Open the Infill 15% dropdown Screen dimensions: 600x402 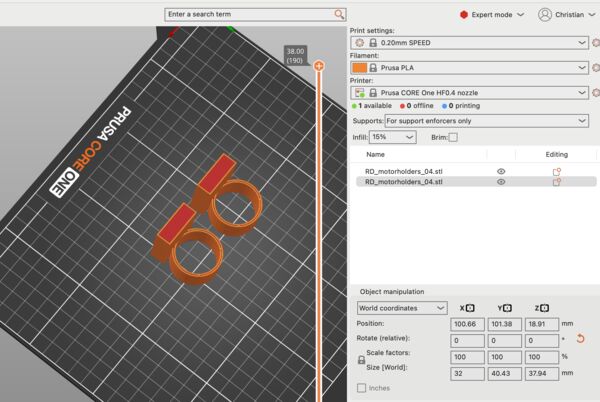pyautogui.click(x=392, y=137)
